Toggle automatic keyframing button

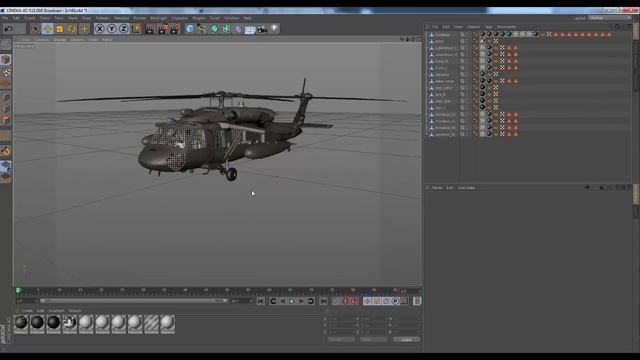tap(345, 301)
